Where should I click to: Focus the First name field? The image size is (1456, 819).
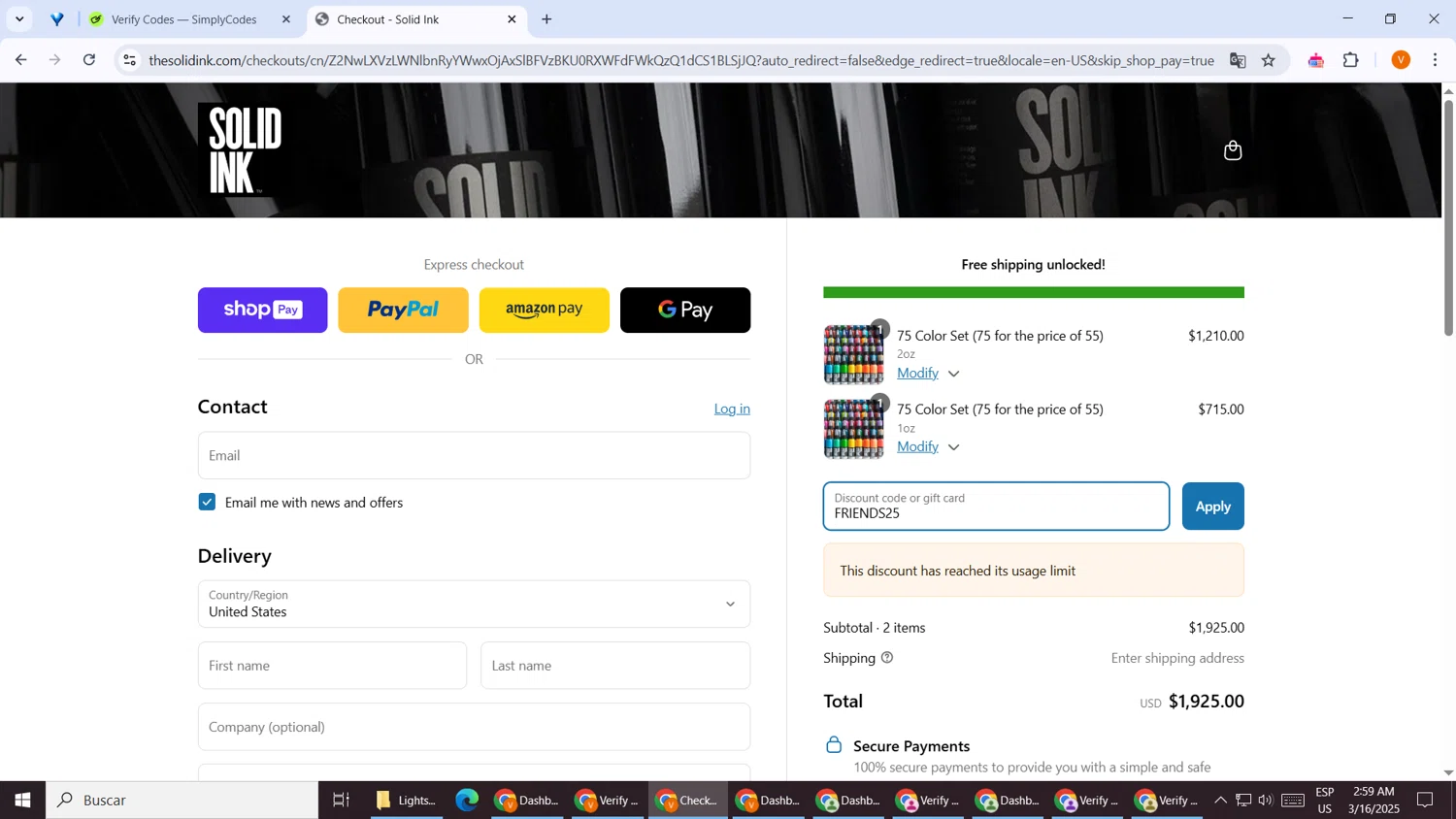332,666
